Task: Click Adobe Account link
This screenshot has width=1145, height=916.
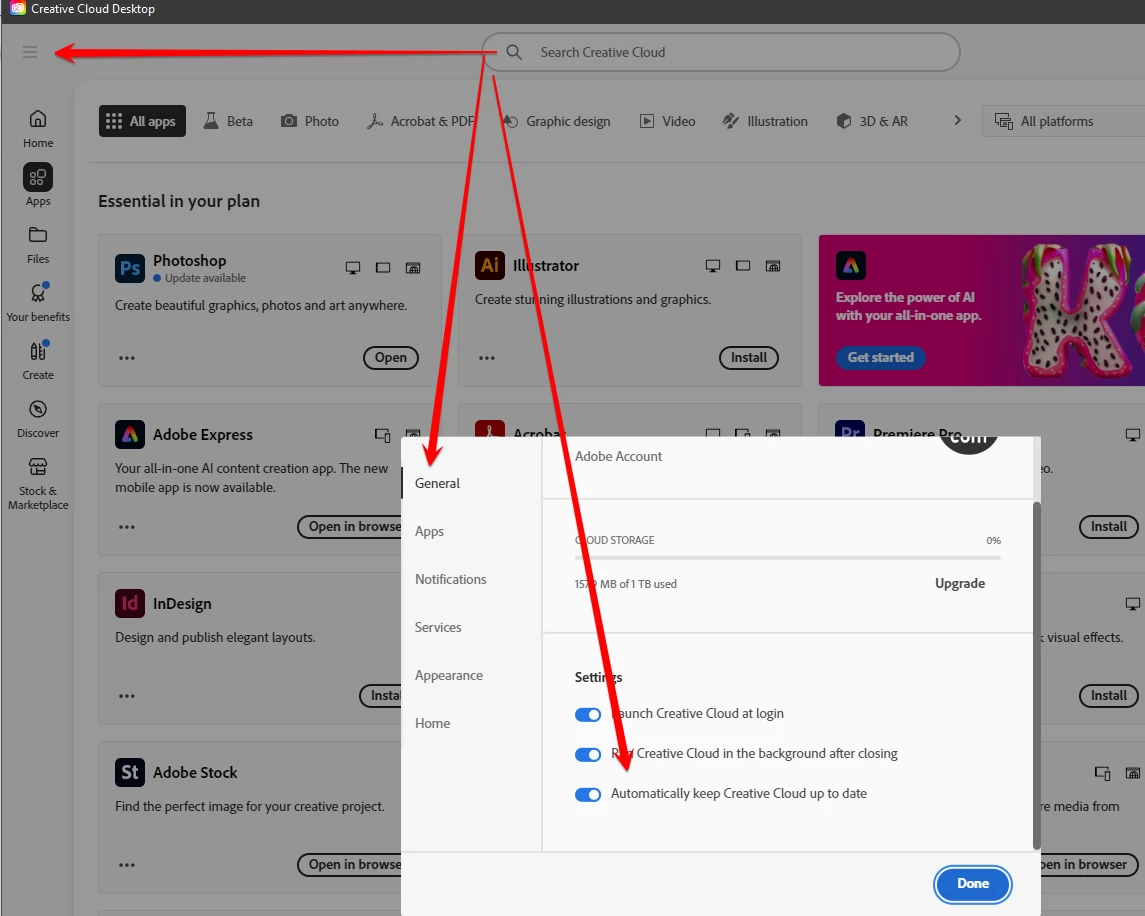Action: 618,457
